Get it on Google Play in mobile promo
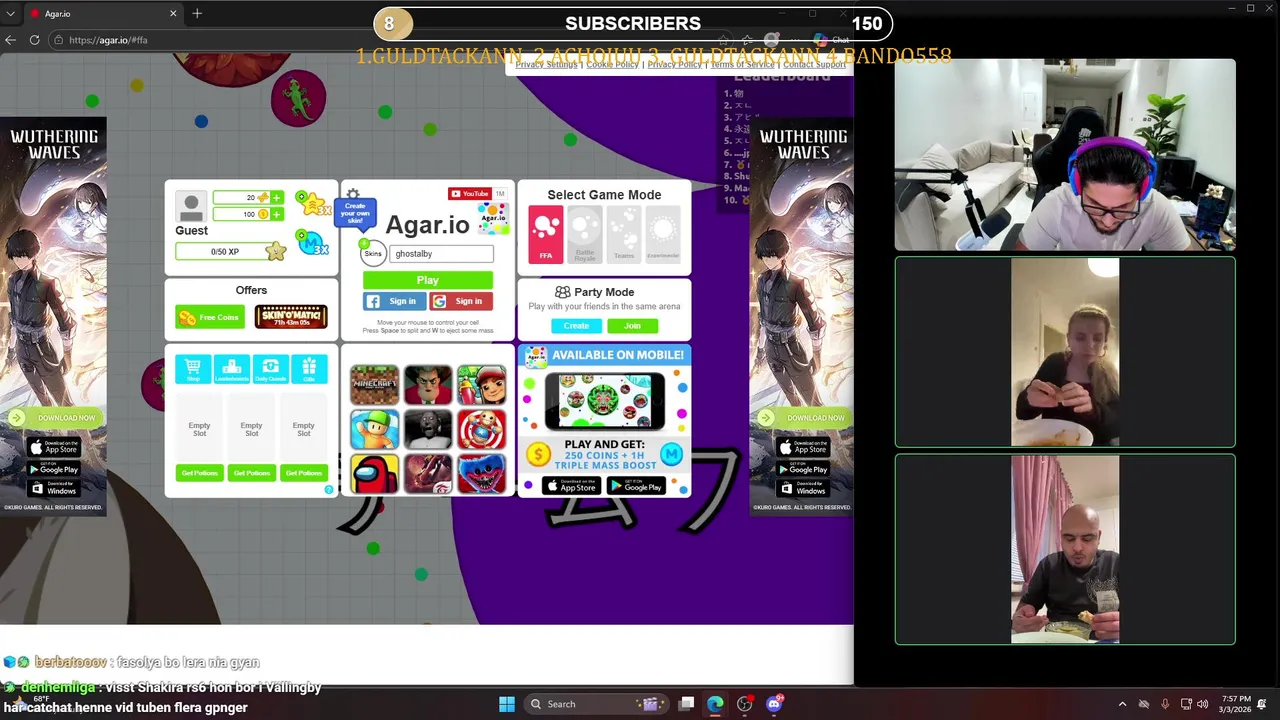 pyautogui.click(x=636, y=486)
